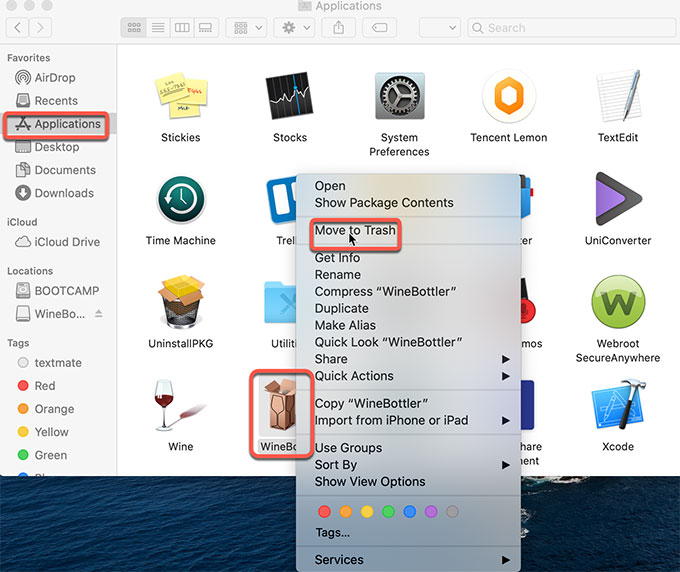The height and width of the screenshot is (572, 680).
Task: Choose Duplicate from context menu
Action: point(409,308)
